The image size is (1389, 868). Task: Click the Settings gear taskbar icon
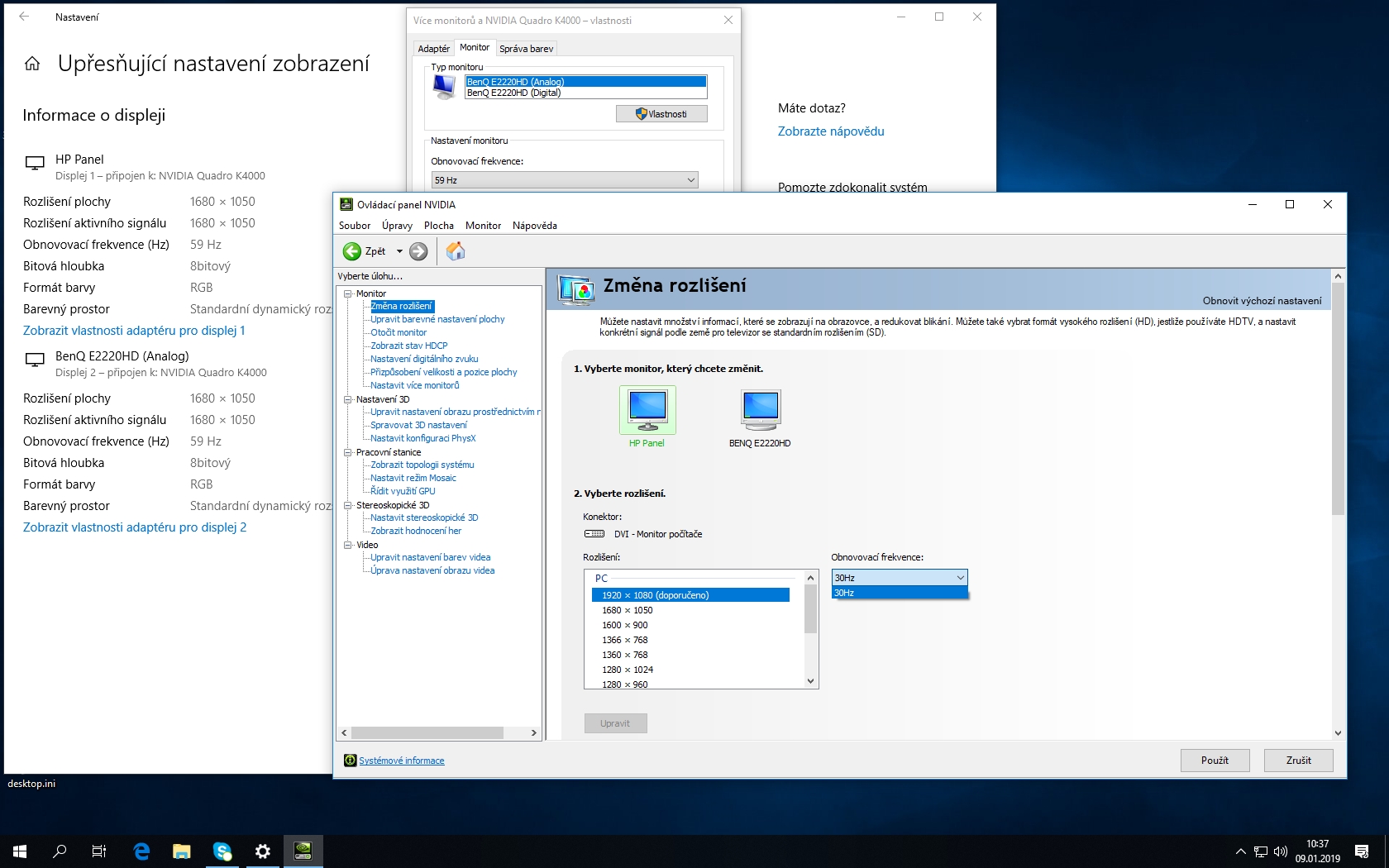pyautogui.click(x=262, y=851)
